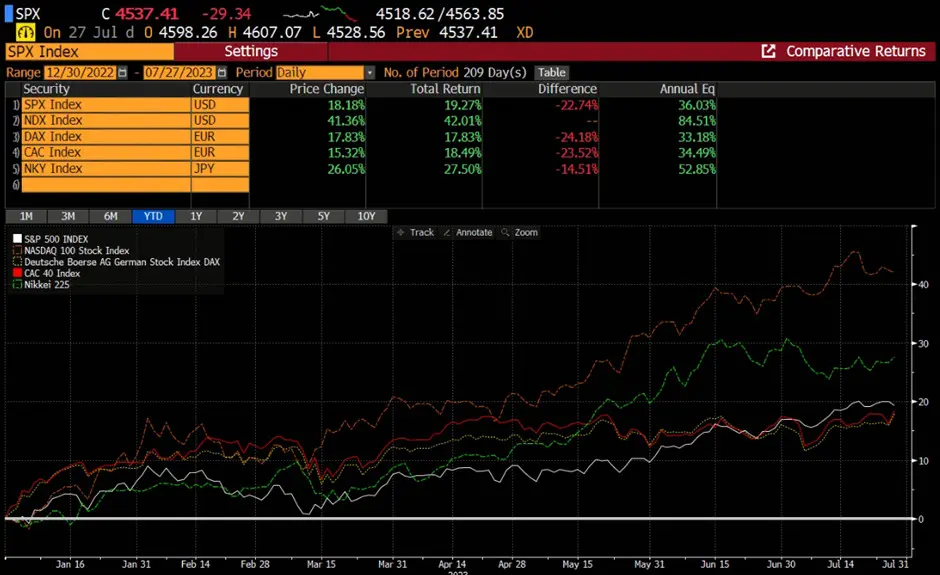940x575 pixels.
Task: Open the JPY currency field for NKY Index
Action: [218, 169]
